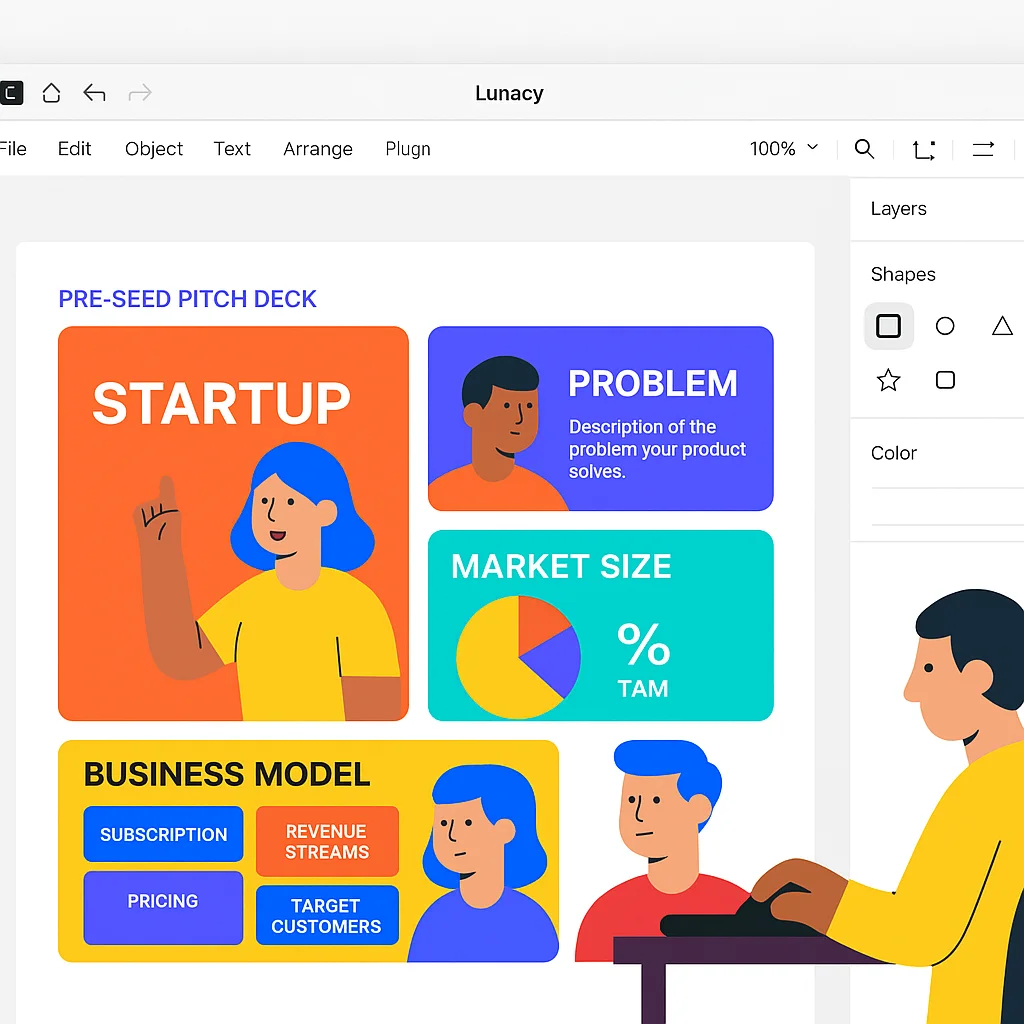Select the Rectangle shape tool
1024x1024 pixels.
(x=889, y=326)
